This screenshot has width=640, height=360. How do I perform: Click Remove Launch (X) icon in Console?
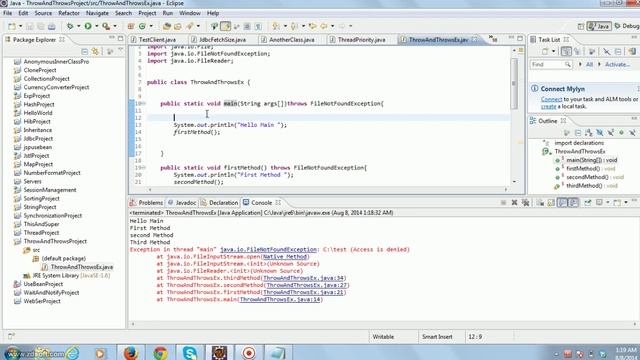pyautogui.click(x=514, y=202)
